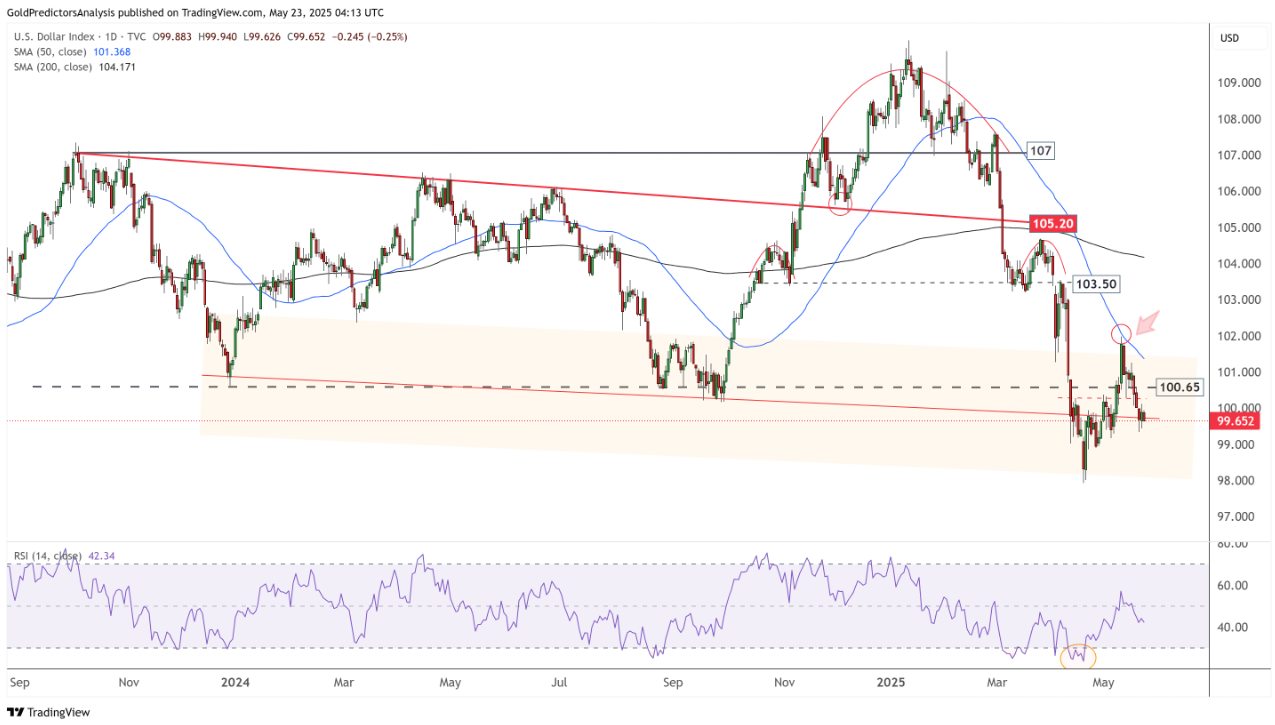The image size is (1275, 725).
Task: Click the 104.000 price axis label
Action: 1238,264
